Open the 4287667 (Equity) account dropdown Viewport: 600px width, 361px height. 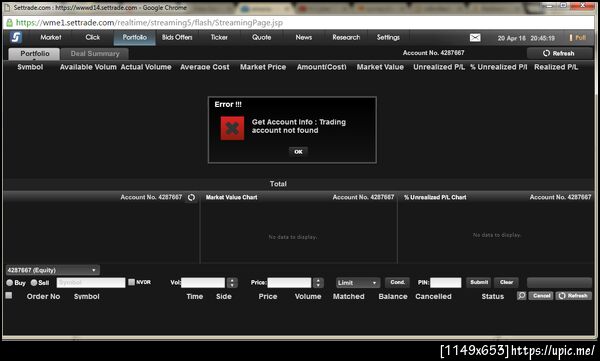click(x=52, y=270)
